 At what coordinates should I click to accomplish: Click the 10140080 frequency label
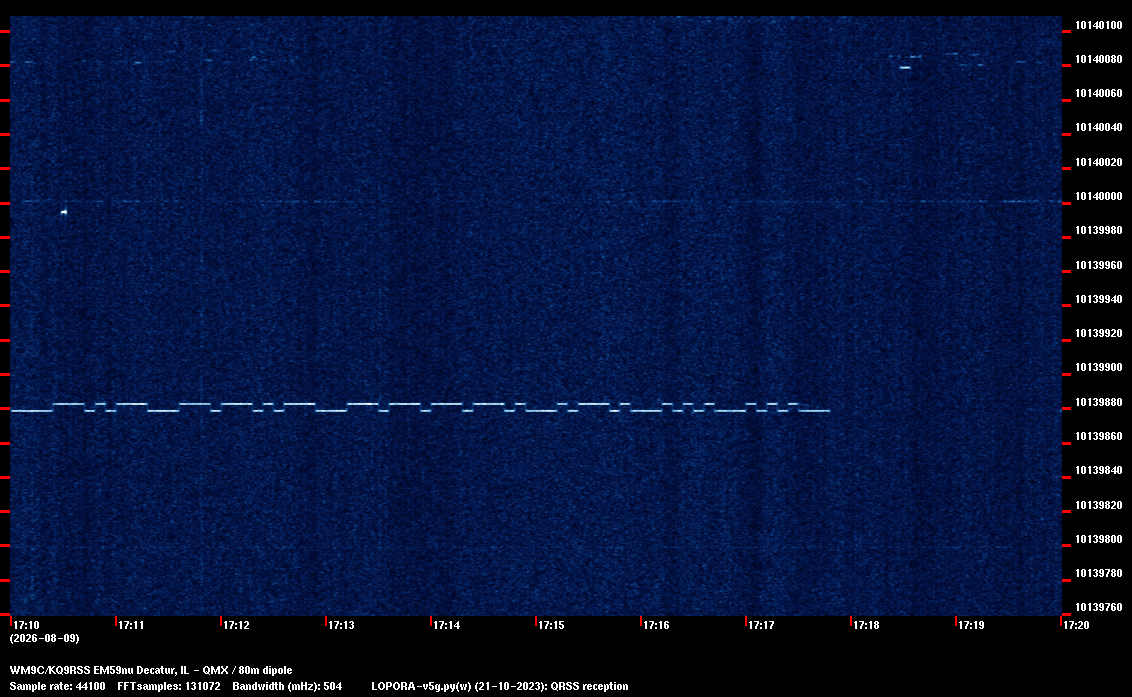[1098, 59]
